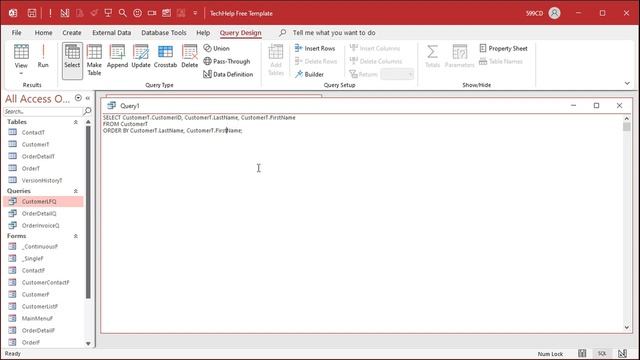Select the VersionHistoryT table
The image size is (640, 360).
pyautogui.click(x=43, y=180)
